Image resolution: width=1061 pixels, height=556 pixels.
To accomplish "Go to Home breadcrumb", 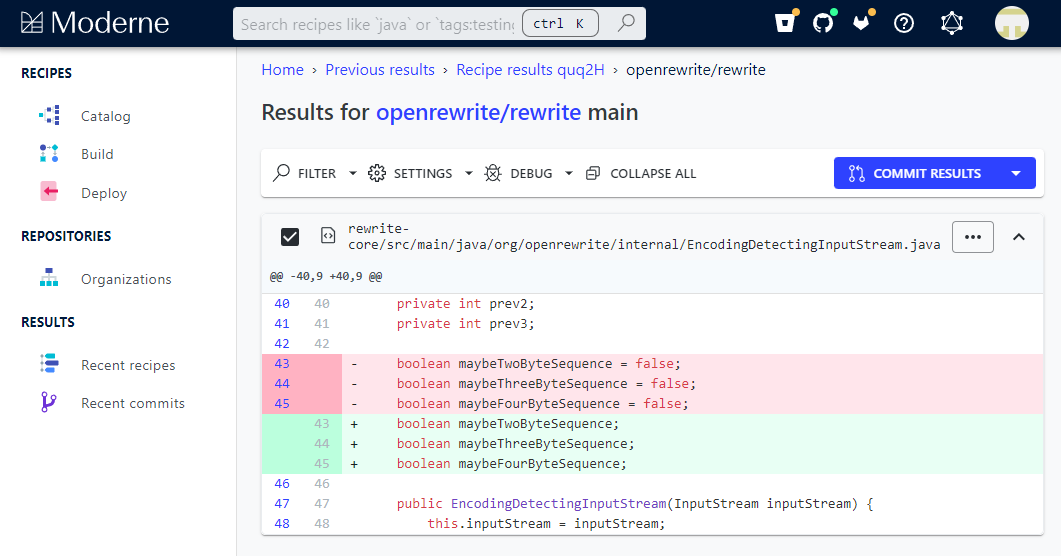I will pyautogui.click(x=283, y=70).
